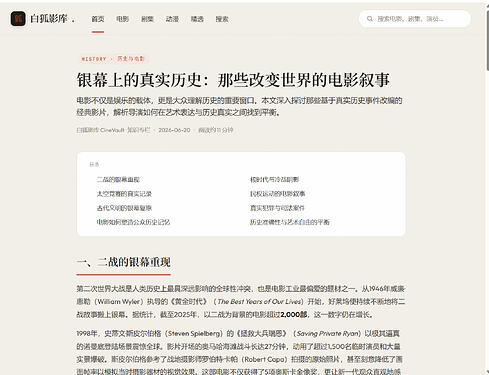This screenshot has height=375, width=489.
Task: Jump to 电影如何塑造公众历史记忆 in contents
Action: [x=133, y=222]
